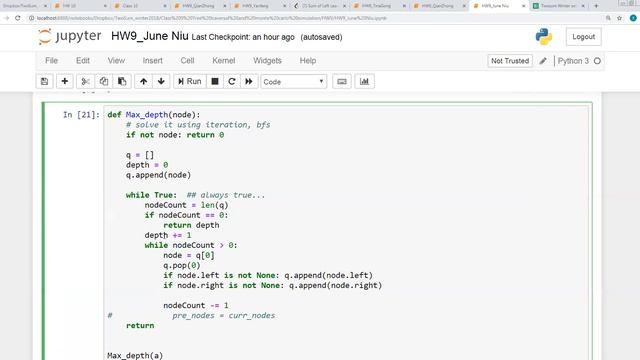The image size is (640, 360).
Task: Click the 'nodeCount = len(q)' line
Action: click(186, 205)
